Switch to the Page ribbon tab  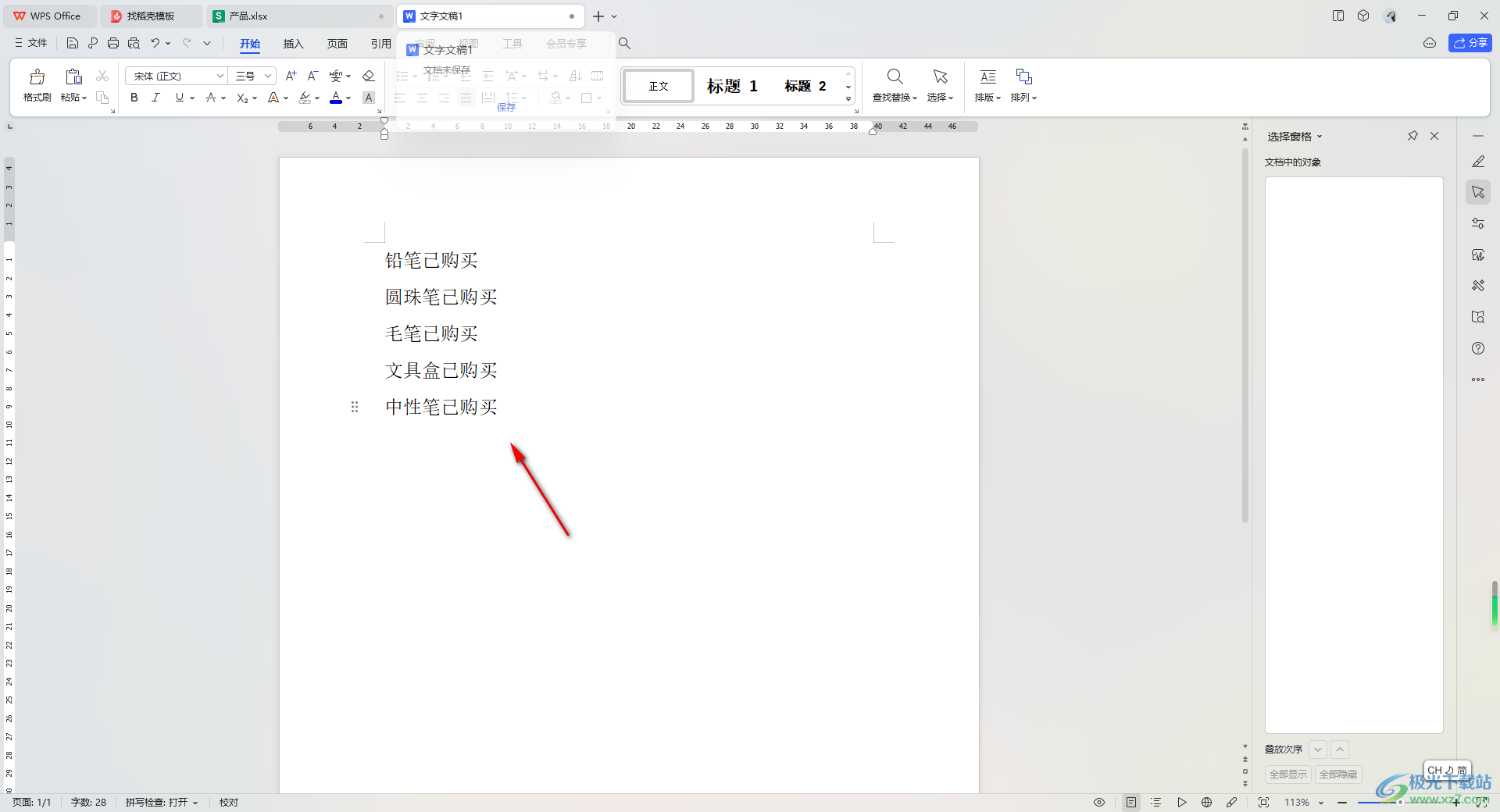(x=337, y=44)
